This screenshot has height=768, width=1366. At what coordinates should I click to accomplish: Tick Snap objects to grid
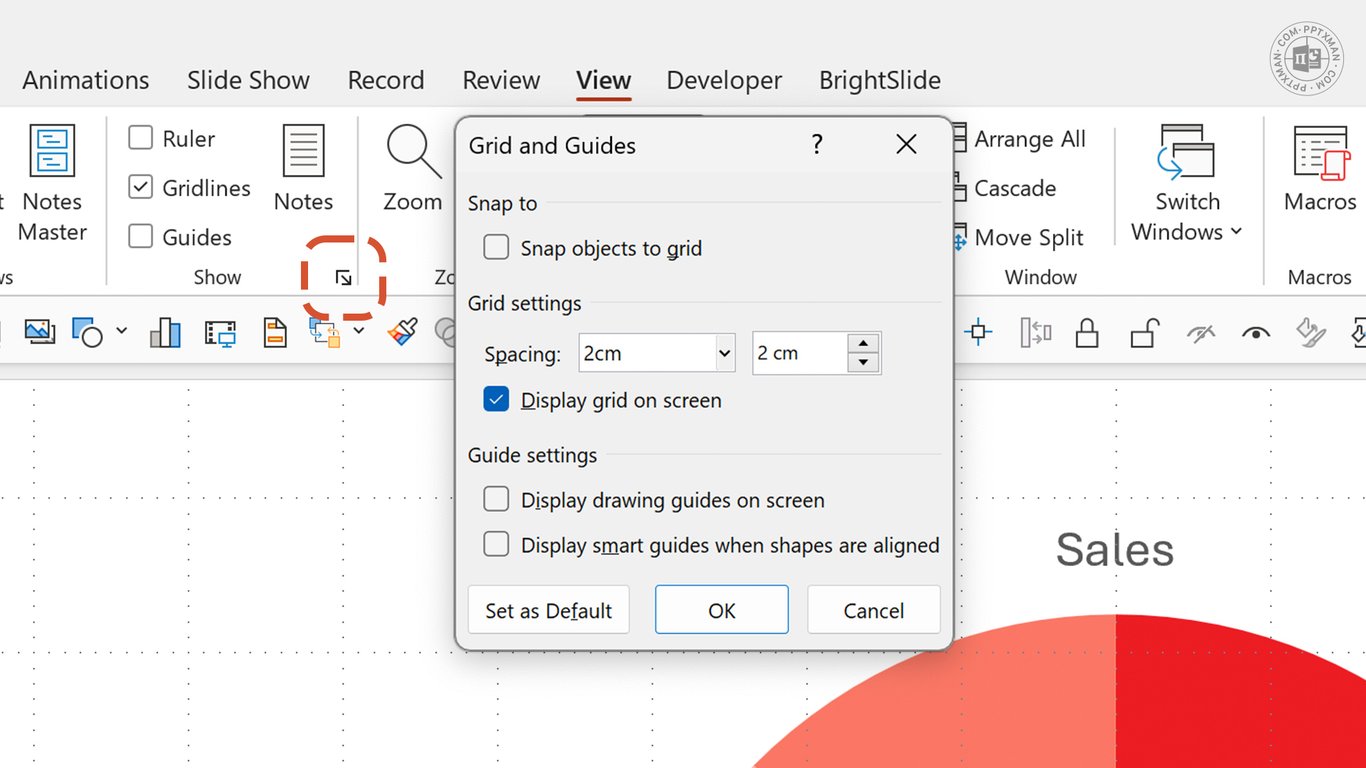pos(496,247)
